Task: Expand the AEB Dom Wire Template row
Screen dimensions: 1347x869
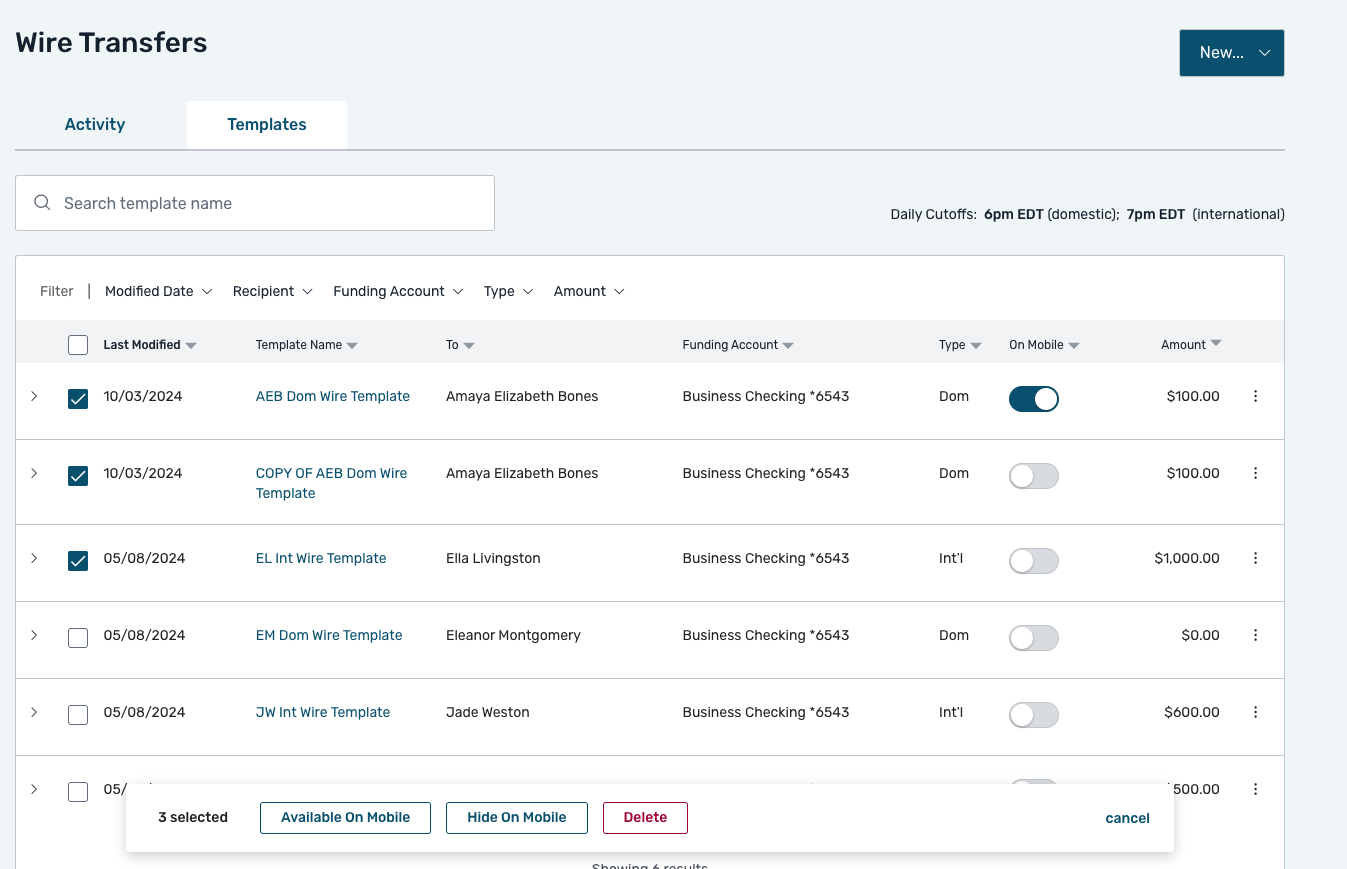Action: (x=34, y=397)
